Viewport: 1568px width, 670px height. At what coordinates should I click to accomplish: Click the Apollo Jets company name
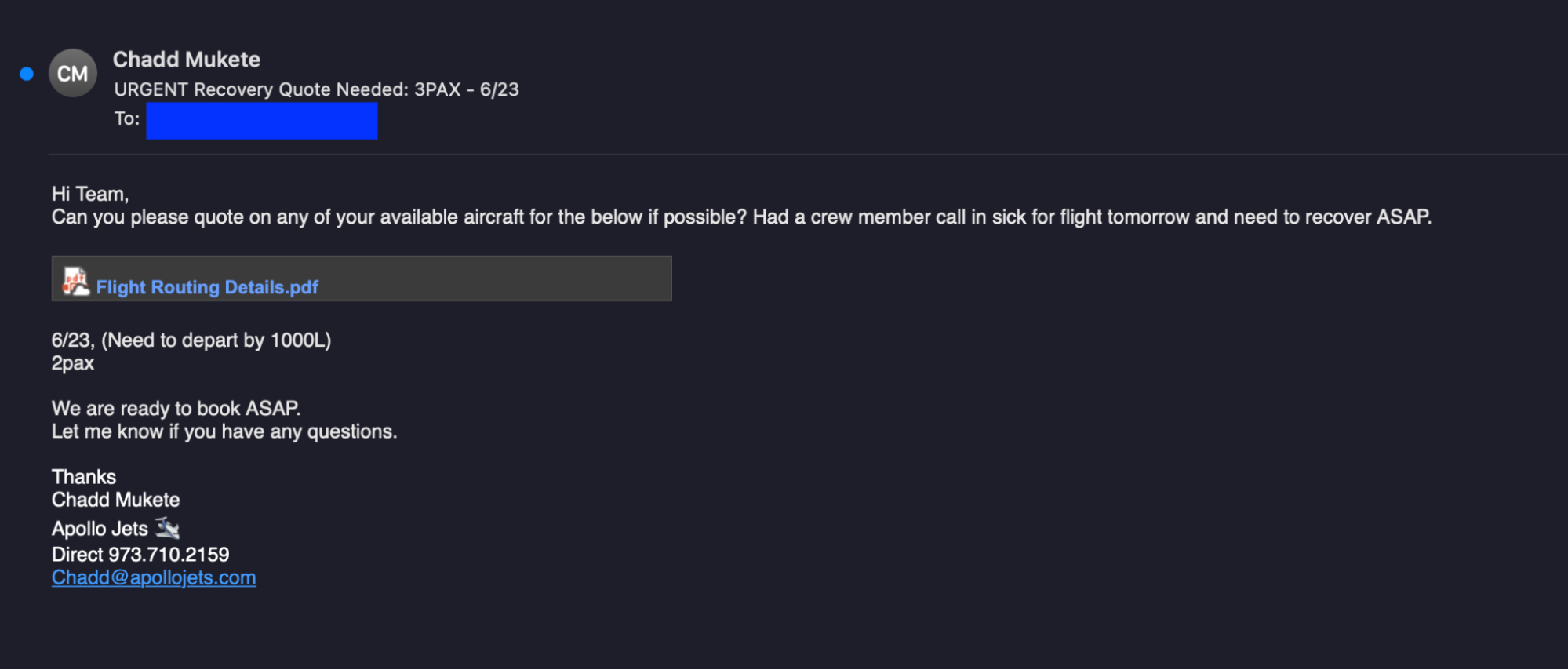[100, 529]
